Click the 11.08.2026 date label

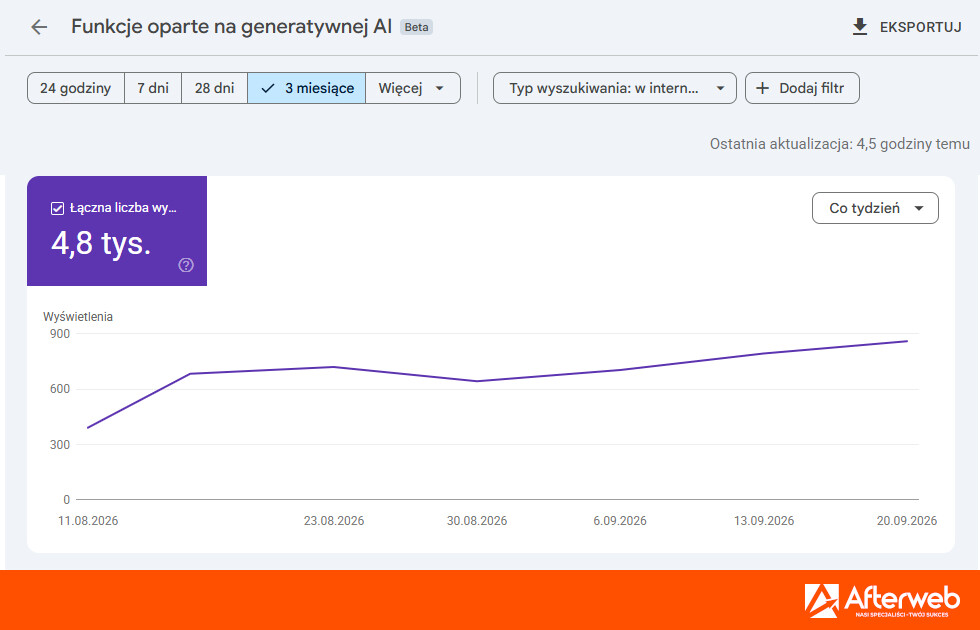[x=88, y=521]
